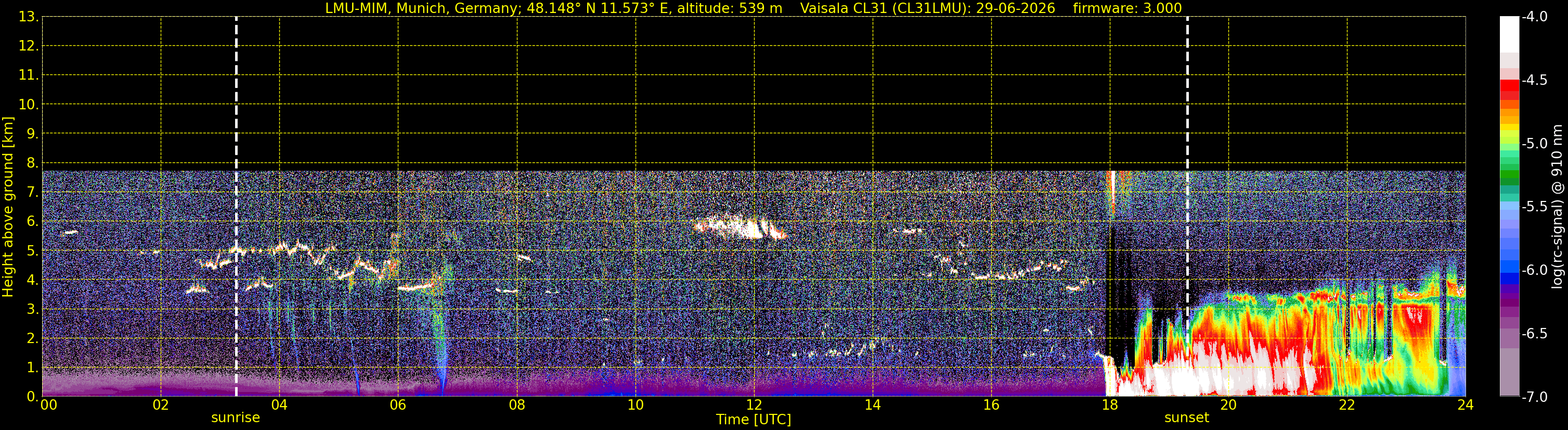The width and height of the screenshot is (1568, 430).
Task: Click the red band near -4.5 on colorbar
Action: [1509, 89]
